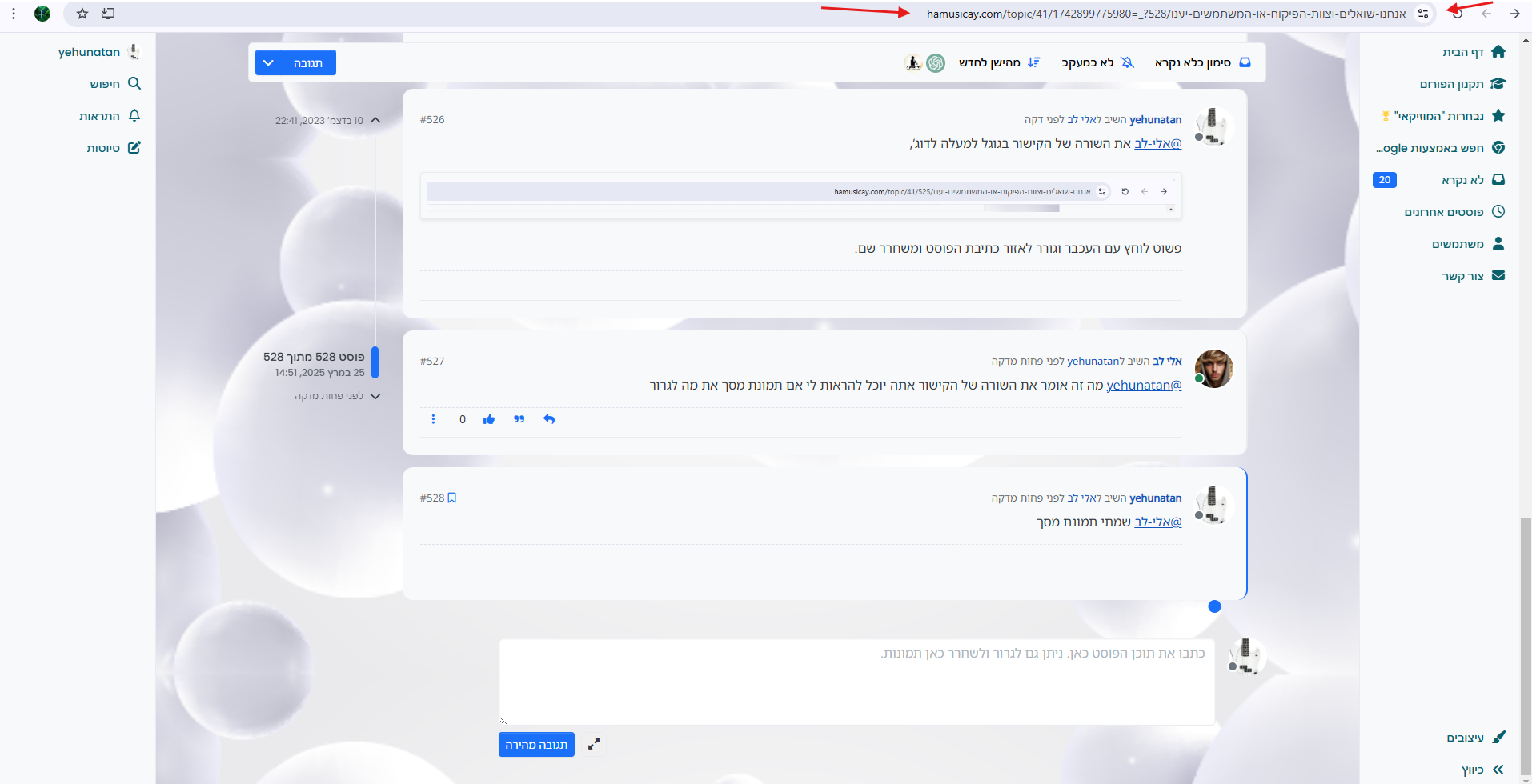Click @אלי-לב mention in post 526
This screenshot has height=784, width=1532.
click(1157, 144)
